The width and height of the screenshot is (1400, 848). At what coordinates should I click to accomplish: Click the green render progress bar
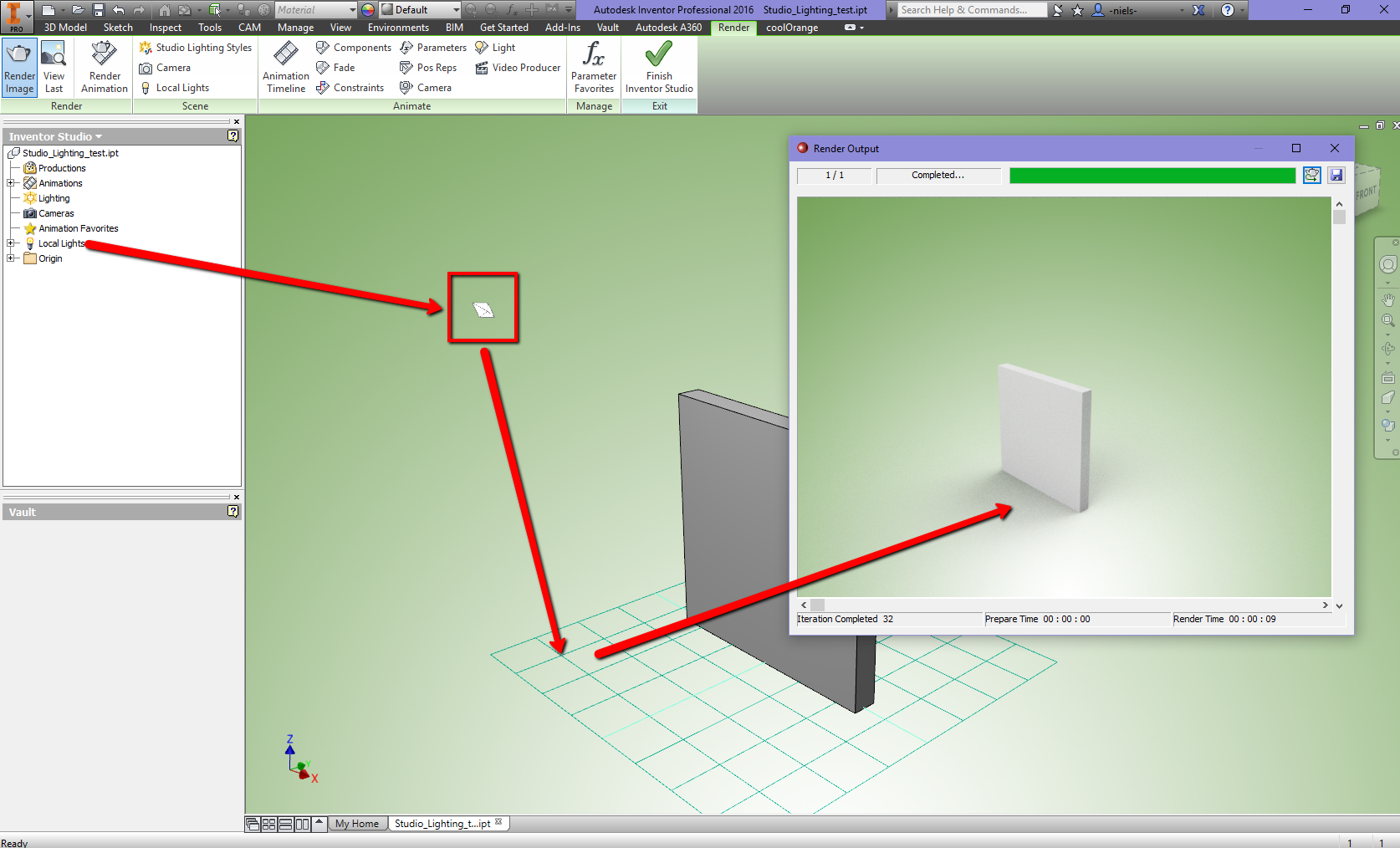coord(1152,175)
